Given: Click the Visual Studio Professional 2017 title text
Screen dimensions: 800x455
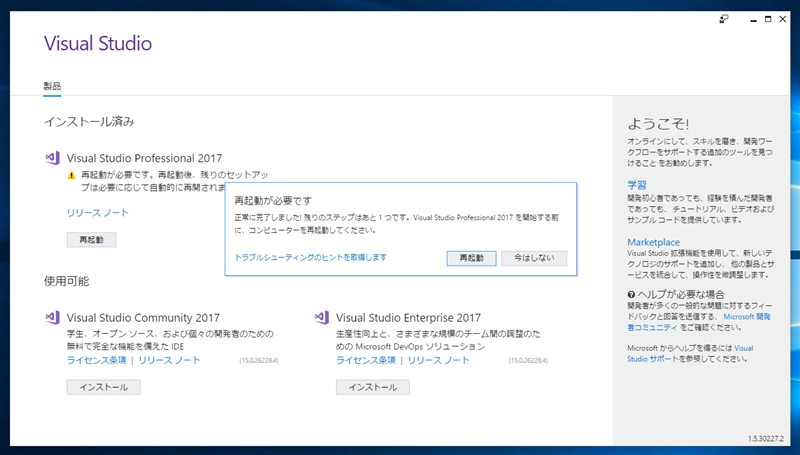Looking at the screenshot, I should [144, 158].
